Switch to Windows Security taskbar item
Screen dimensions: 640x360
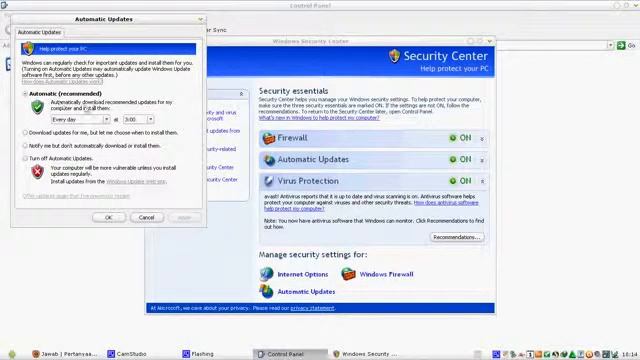(x=365, y=354)
